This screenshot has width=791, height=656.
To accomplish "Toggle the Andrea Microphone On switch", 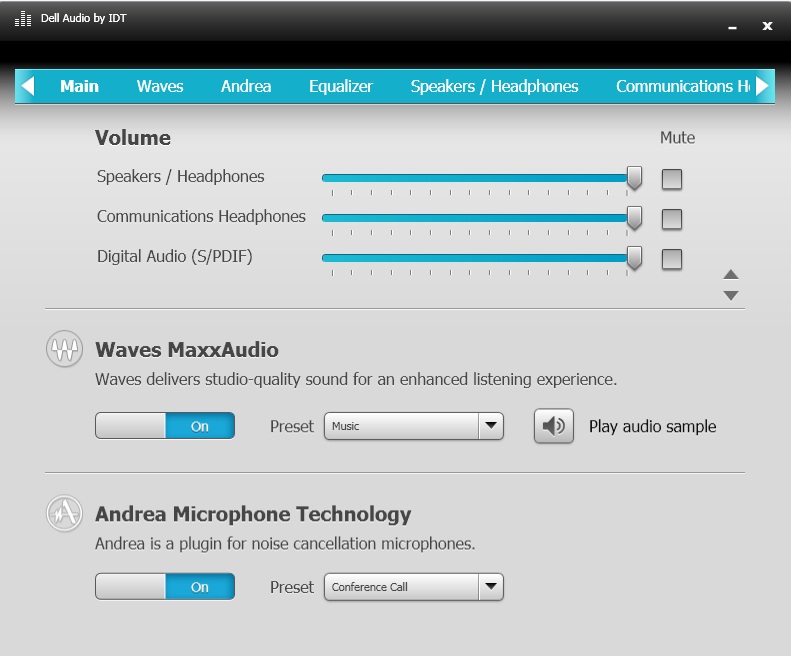I will (x=165, y=586).
